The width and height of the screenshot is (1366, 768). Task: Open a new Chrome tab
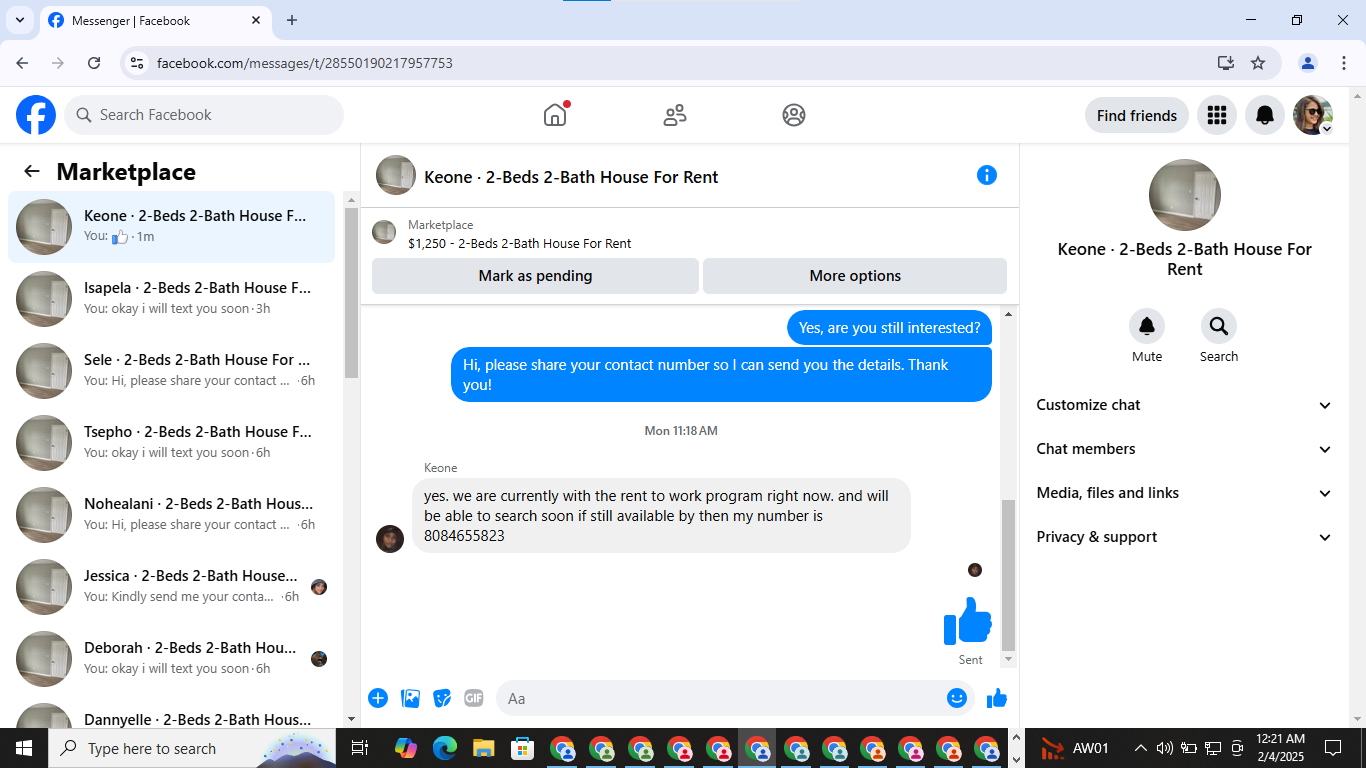click(292, 20)
